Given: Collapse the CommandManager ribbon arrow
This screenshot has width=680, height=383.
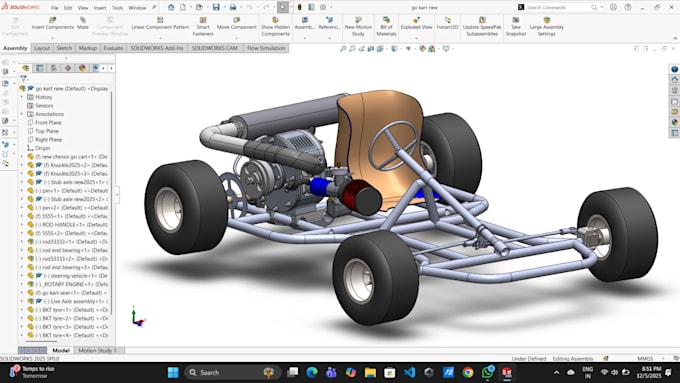Looking at the screenshot, I should pos(675,39).
